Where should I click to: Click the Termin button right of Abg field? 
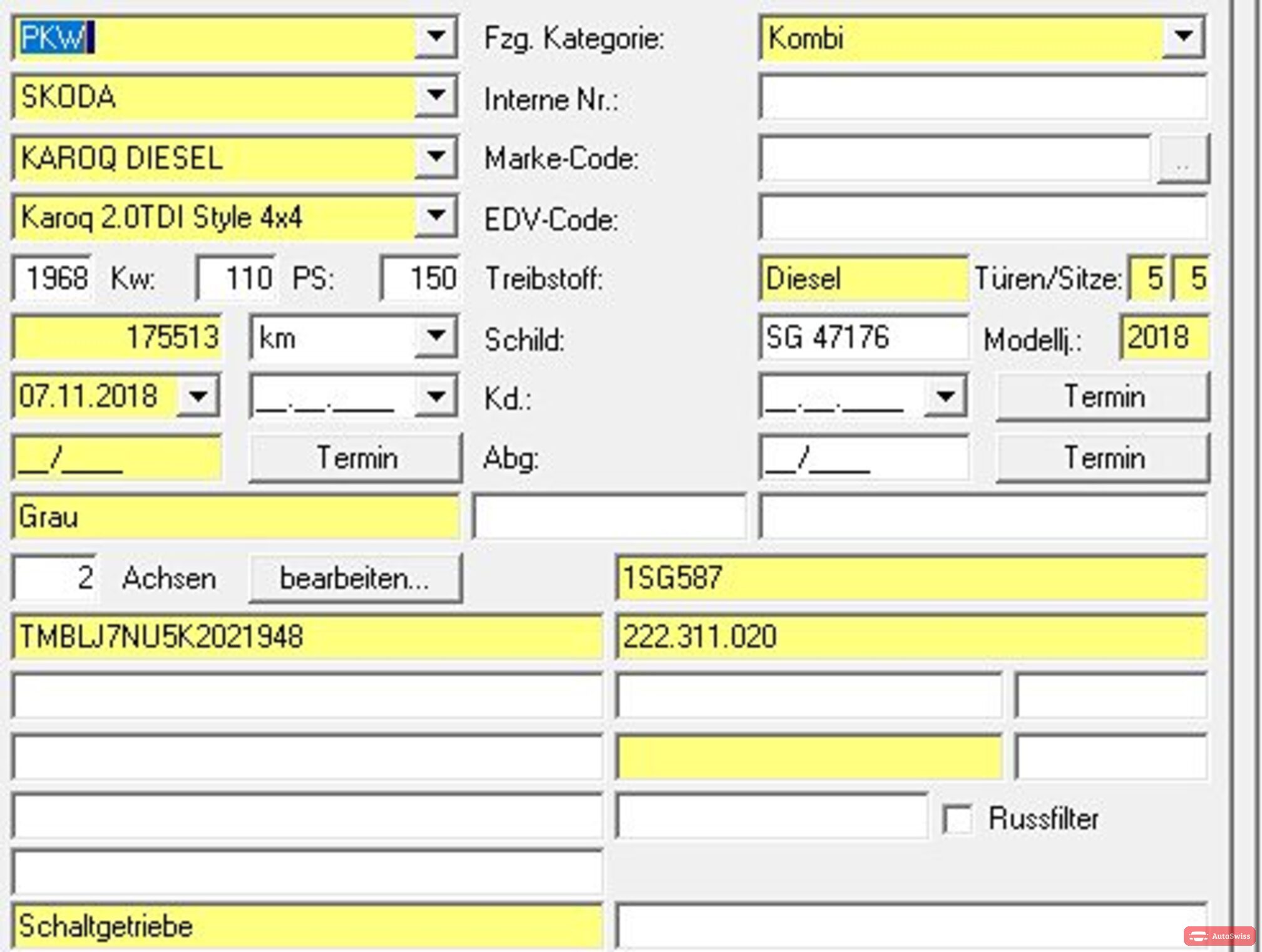1104,458
